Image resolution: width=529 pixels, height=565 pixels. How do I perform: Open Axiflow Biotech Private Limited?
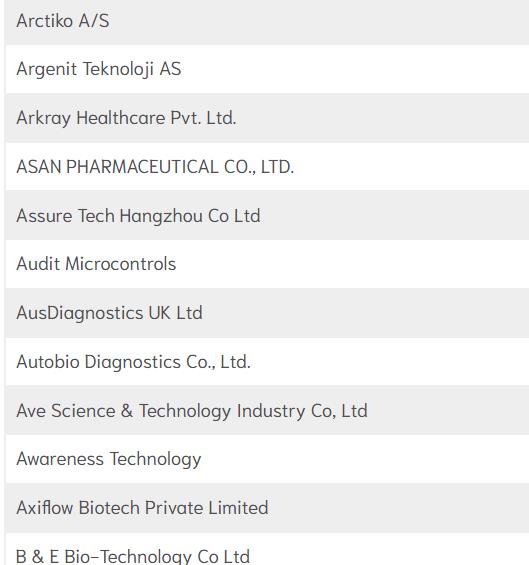(x=267, y=508)
